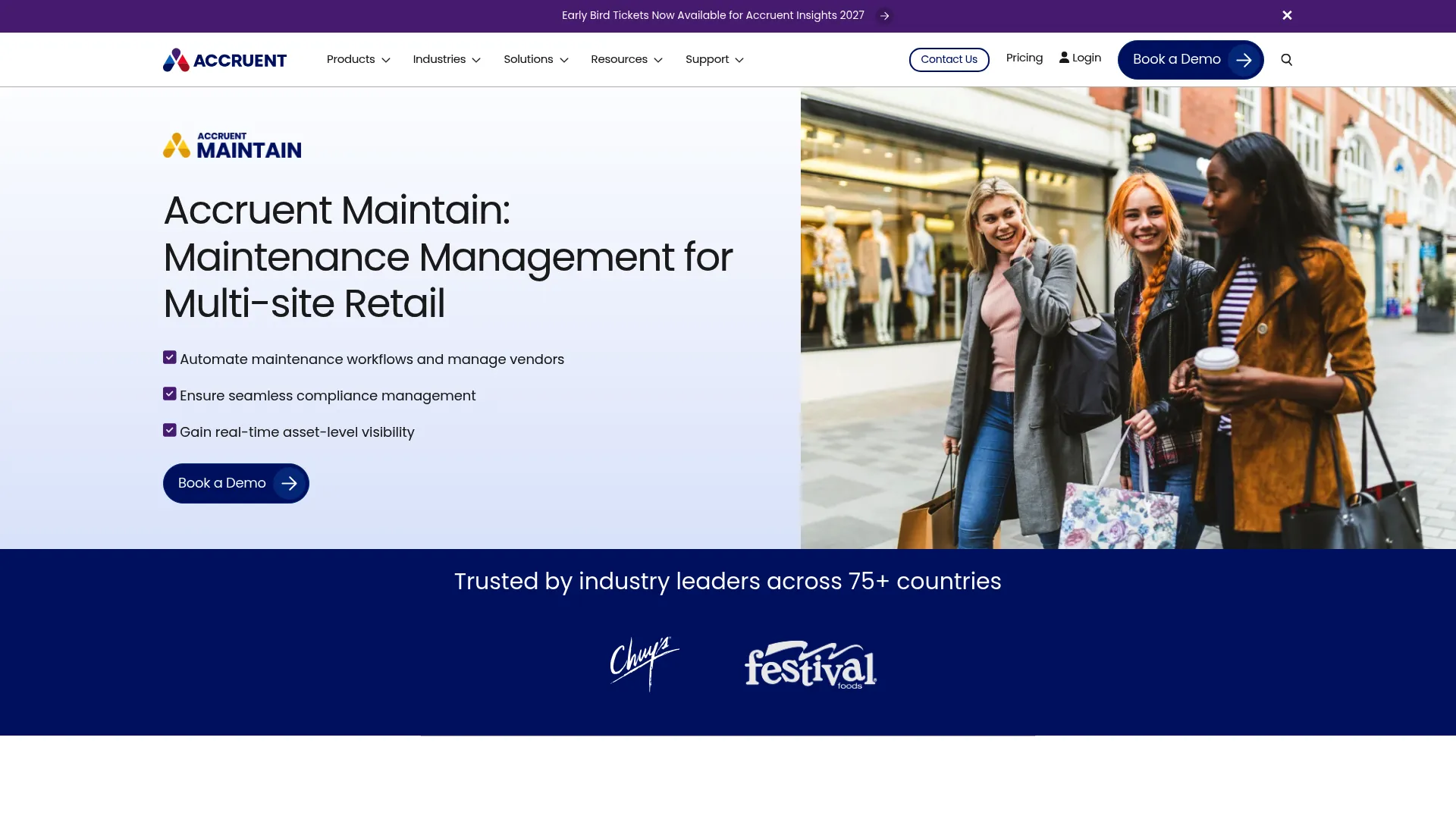Click the Chuy's customer logo
Image resolution: width=1456 pixels, height=819 pixels.
point(645,664)
